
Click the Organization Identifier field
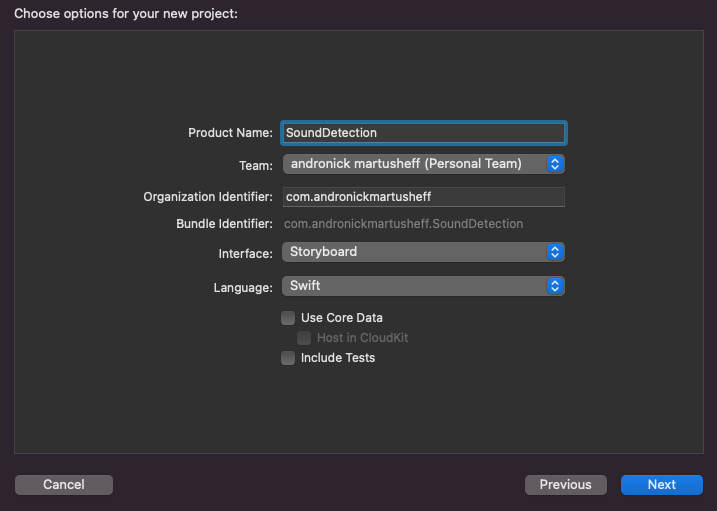(x=423, y=197)
